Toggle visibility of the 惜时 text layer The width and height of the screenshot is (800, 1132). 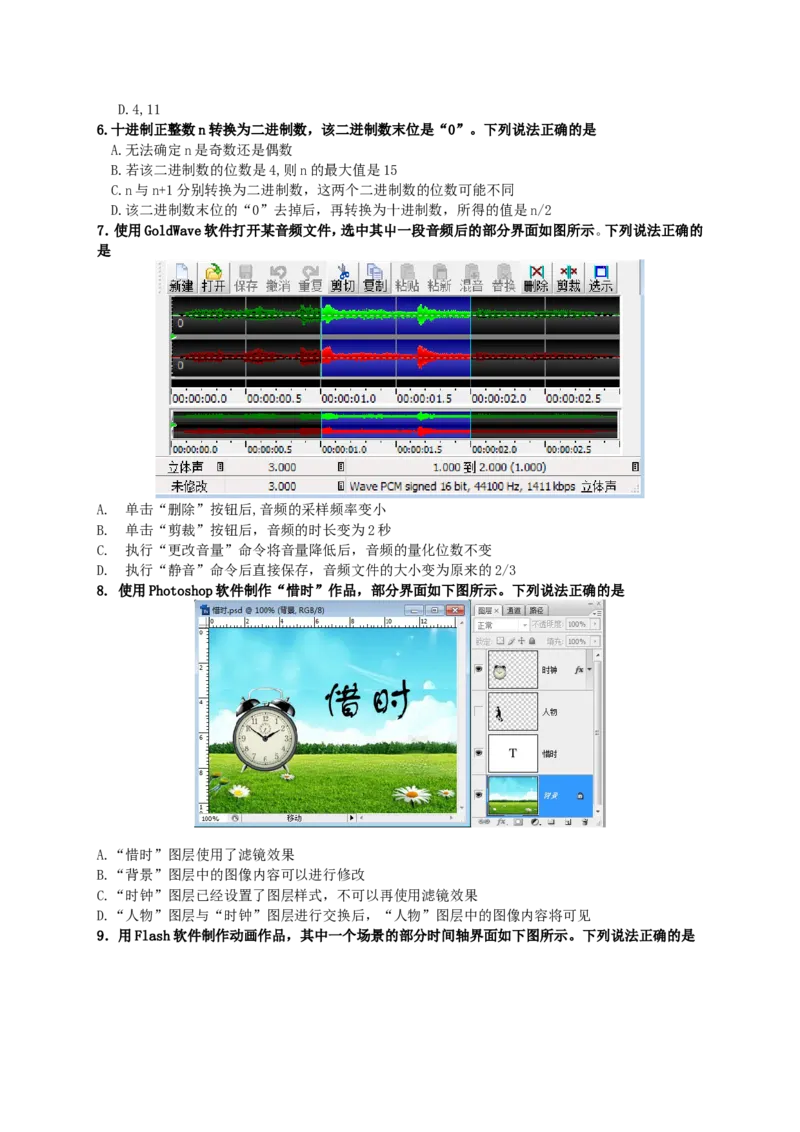(478, 753)
